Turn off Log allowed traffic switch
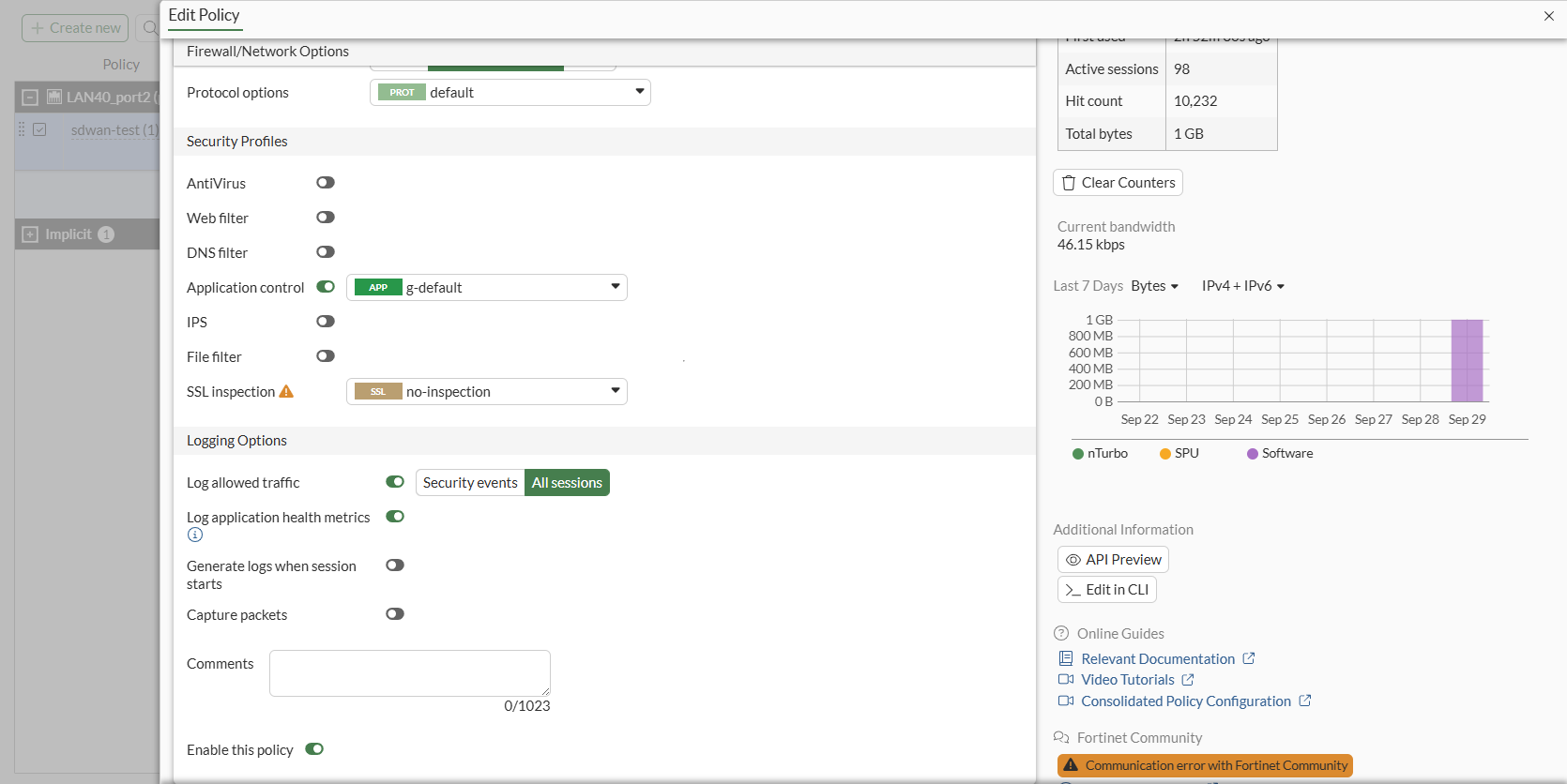This screenshot has height=784, width=1567. coord(395,482)
